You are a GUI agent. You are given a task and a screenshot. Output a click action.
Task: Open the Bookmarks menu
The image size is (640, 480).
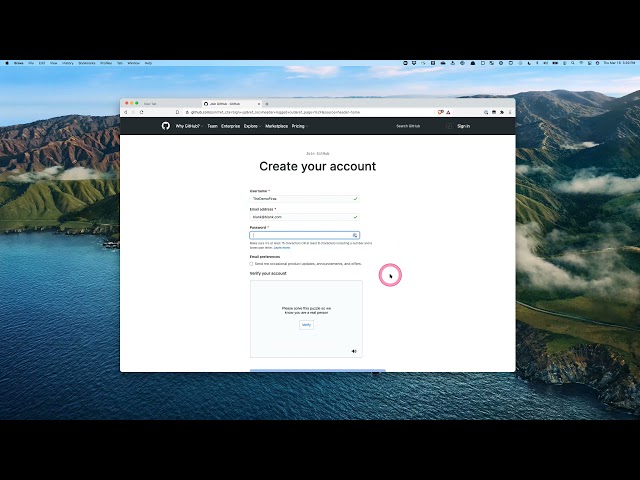tap(87, 63)
